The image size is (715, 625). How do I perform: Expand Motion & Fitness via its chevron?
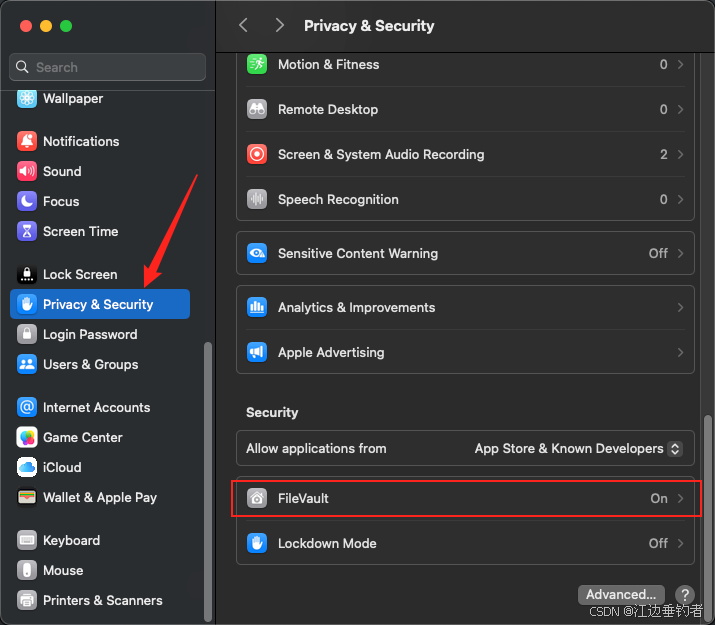[680, 64]
